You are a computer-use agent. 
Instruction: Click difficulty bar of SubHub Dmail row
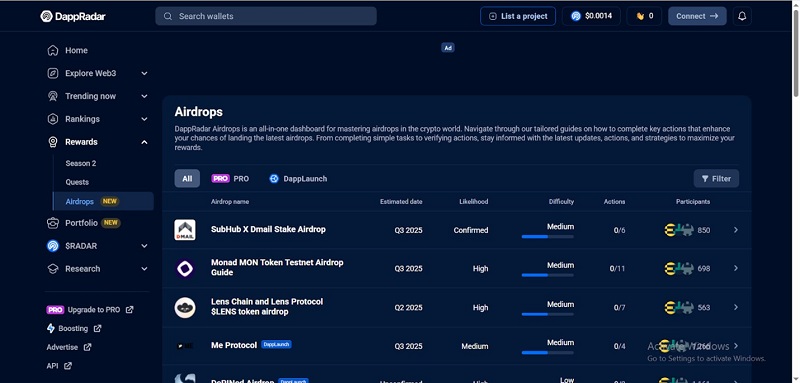click(547, 237)
